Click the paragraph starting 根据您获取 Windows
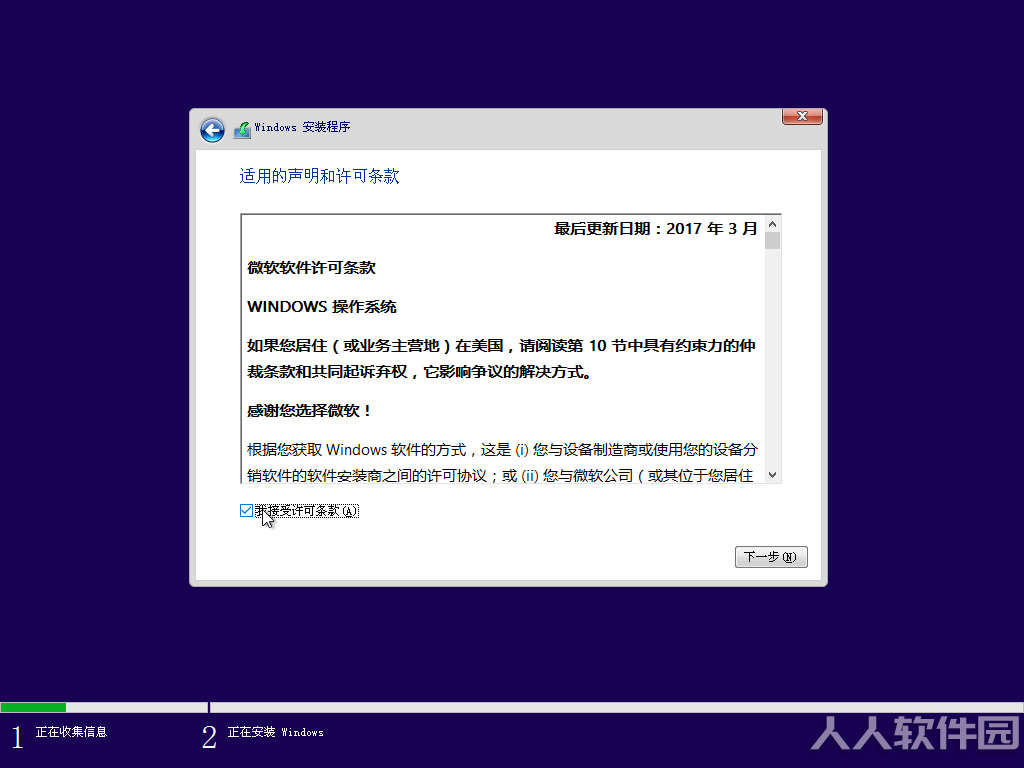 (x=502, y=462)
